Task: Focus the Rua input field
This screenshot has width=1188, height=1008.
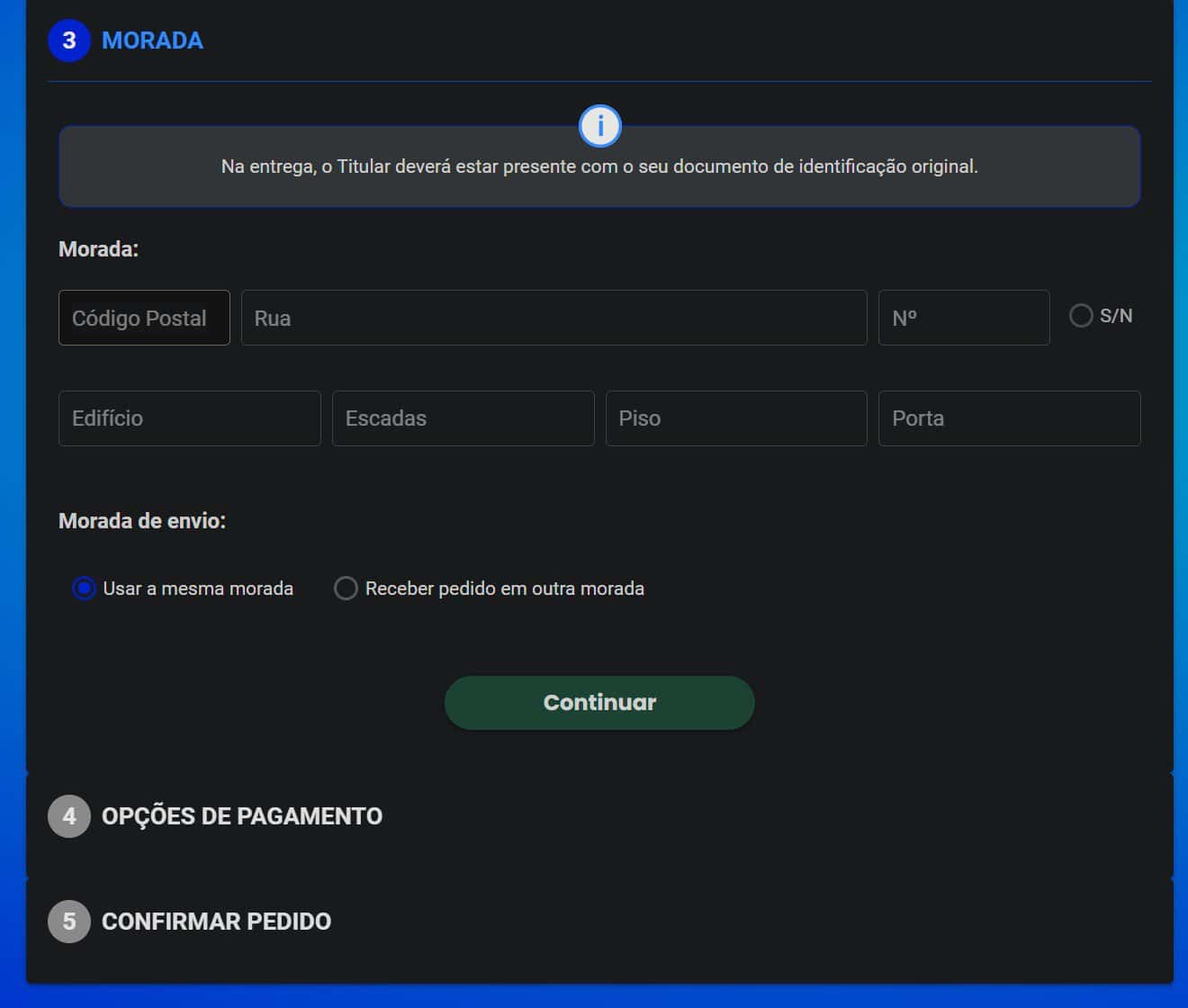Action: [x=553, y=318]
